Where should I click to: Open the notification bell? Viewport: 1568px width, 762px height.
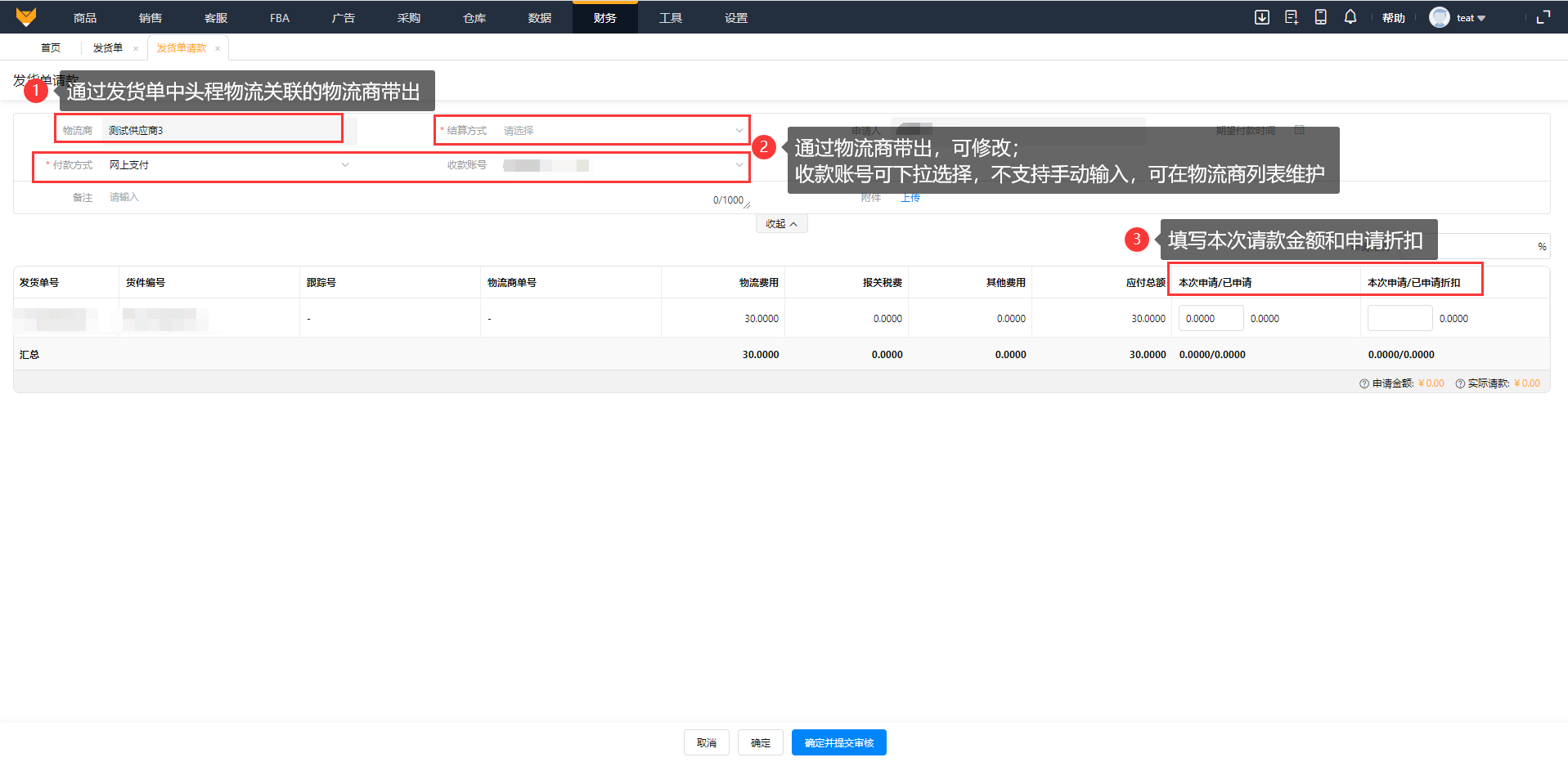coord(1350,17)
